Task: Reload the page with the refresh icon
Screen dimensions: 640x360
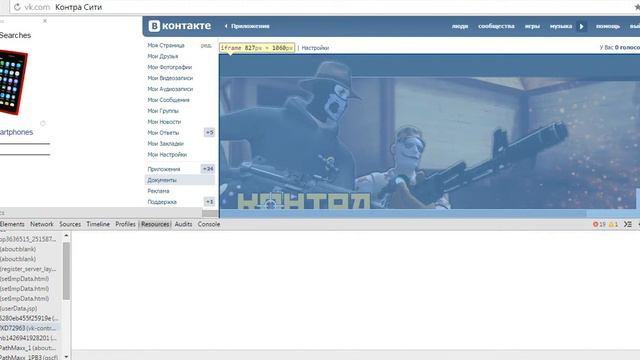Action: pyautogui.click(x=17, y=7)
